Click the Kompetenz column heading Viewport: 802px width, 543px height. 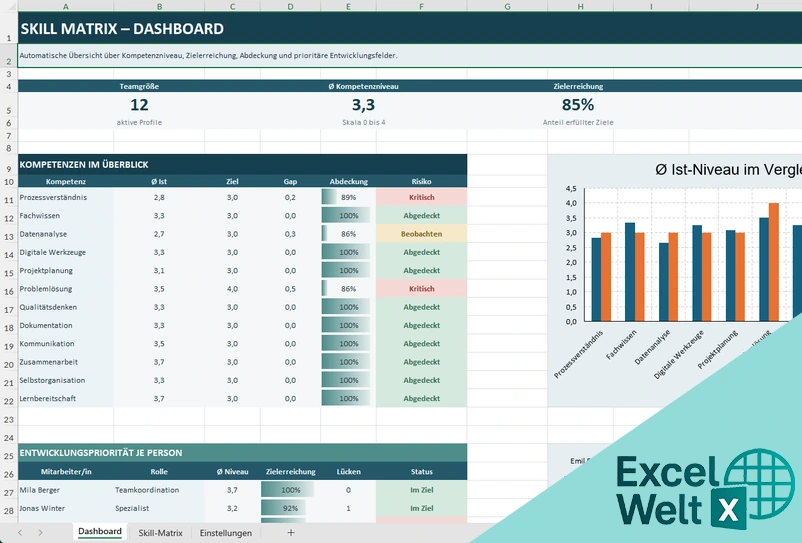65,182
